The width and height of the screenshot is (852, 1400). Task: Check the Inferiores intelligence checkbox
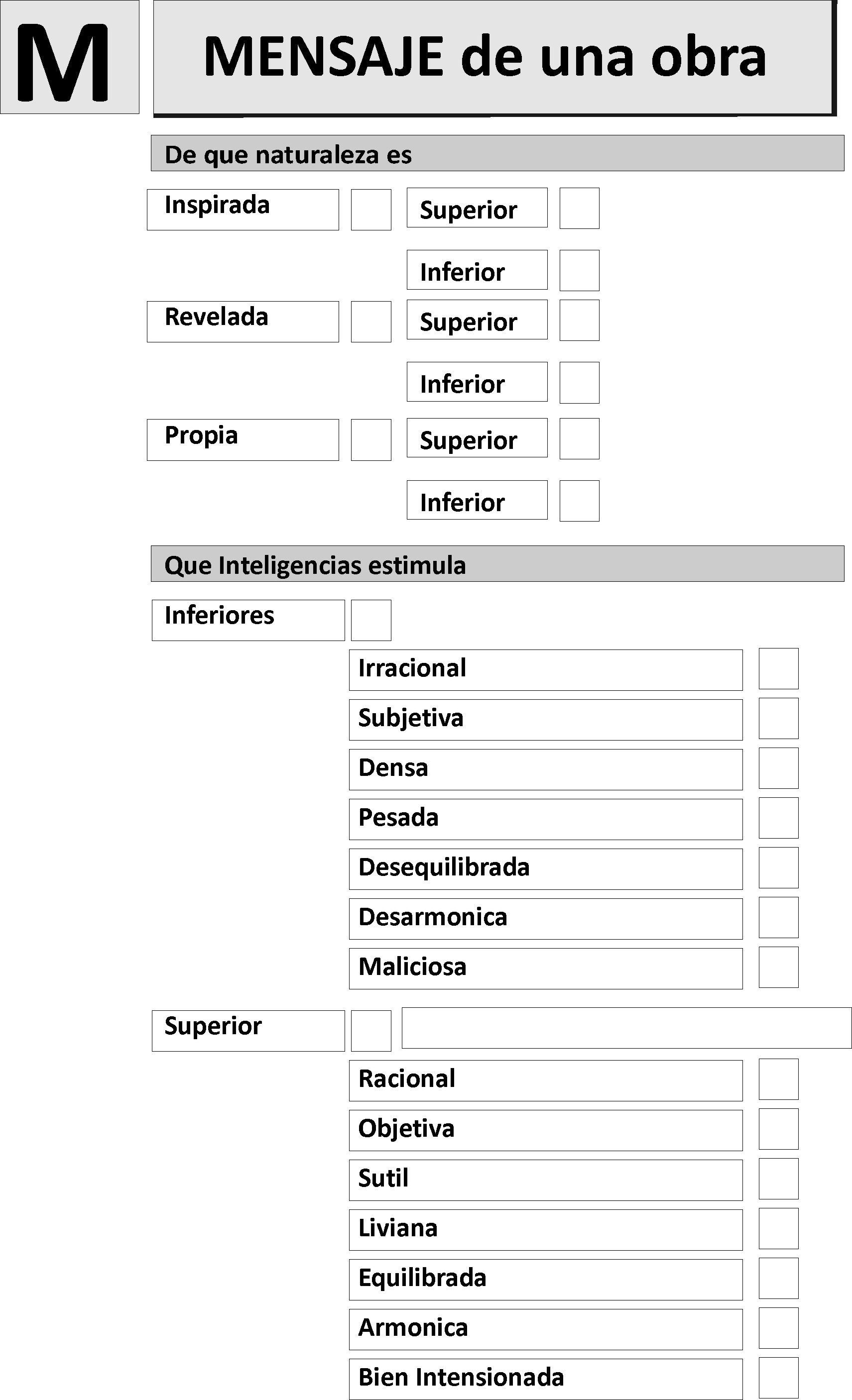370,620
